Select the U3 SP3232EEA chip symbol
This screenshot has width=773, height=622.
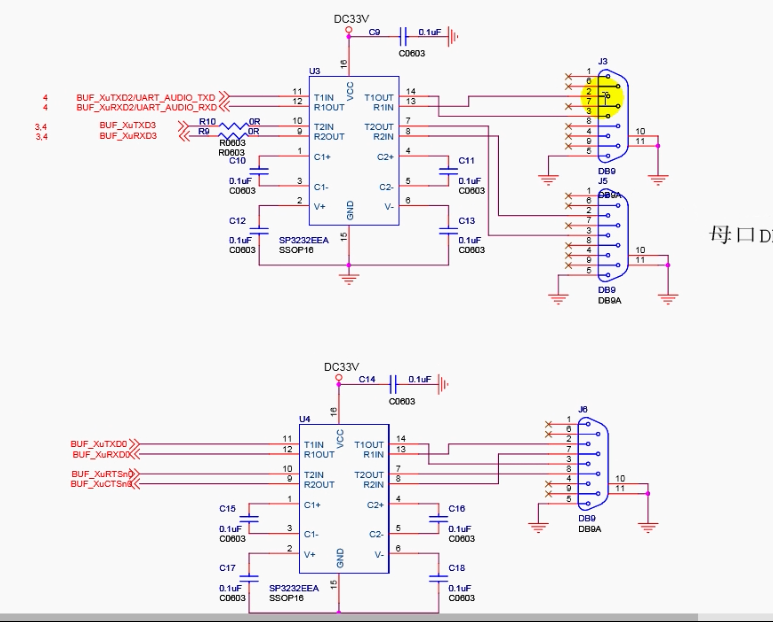[349, 153]
